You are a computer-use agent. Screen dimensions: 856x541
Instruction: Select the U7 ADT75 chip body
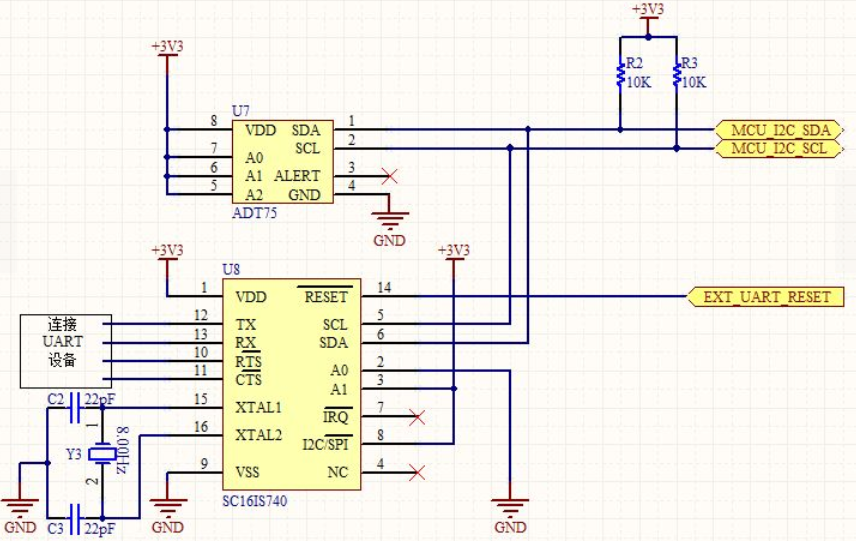pos(283,162)
